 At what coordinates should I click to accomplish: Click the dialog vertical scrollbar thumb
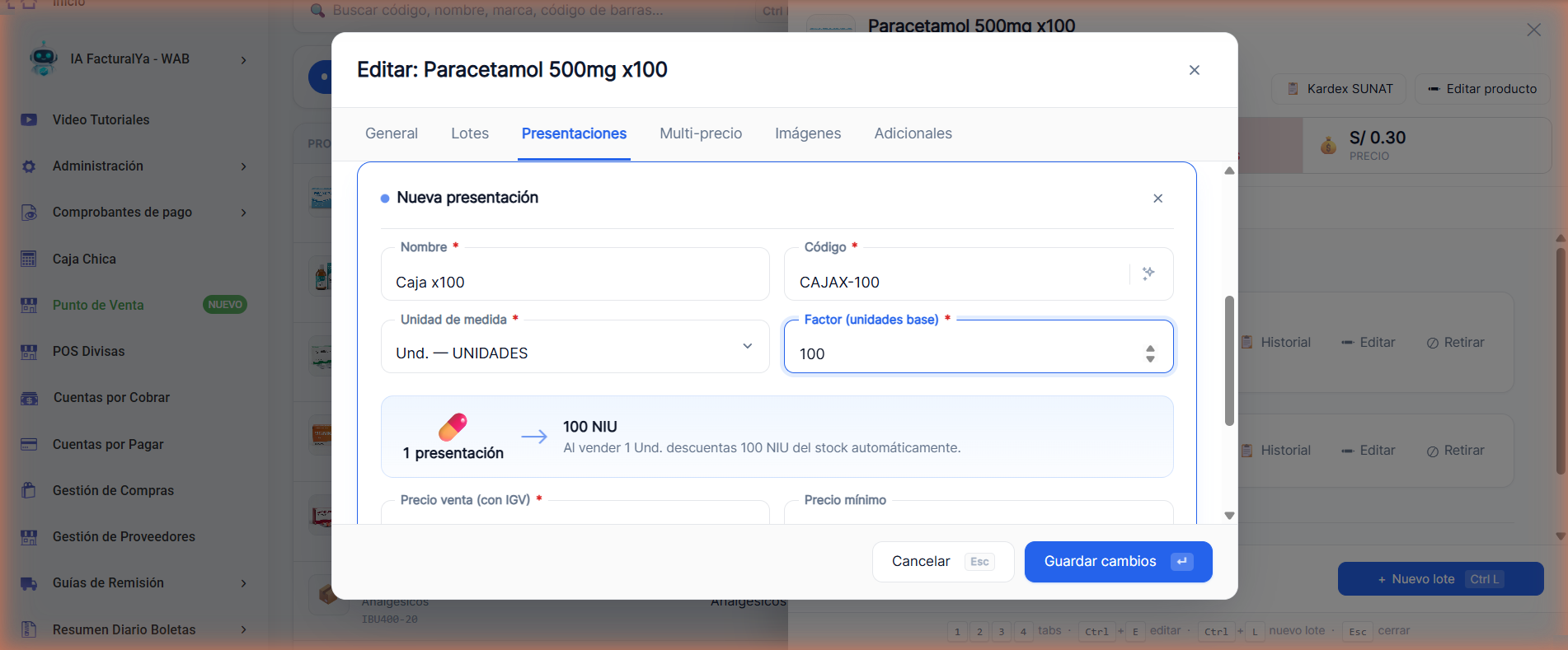tap(1229, 361)
